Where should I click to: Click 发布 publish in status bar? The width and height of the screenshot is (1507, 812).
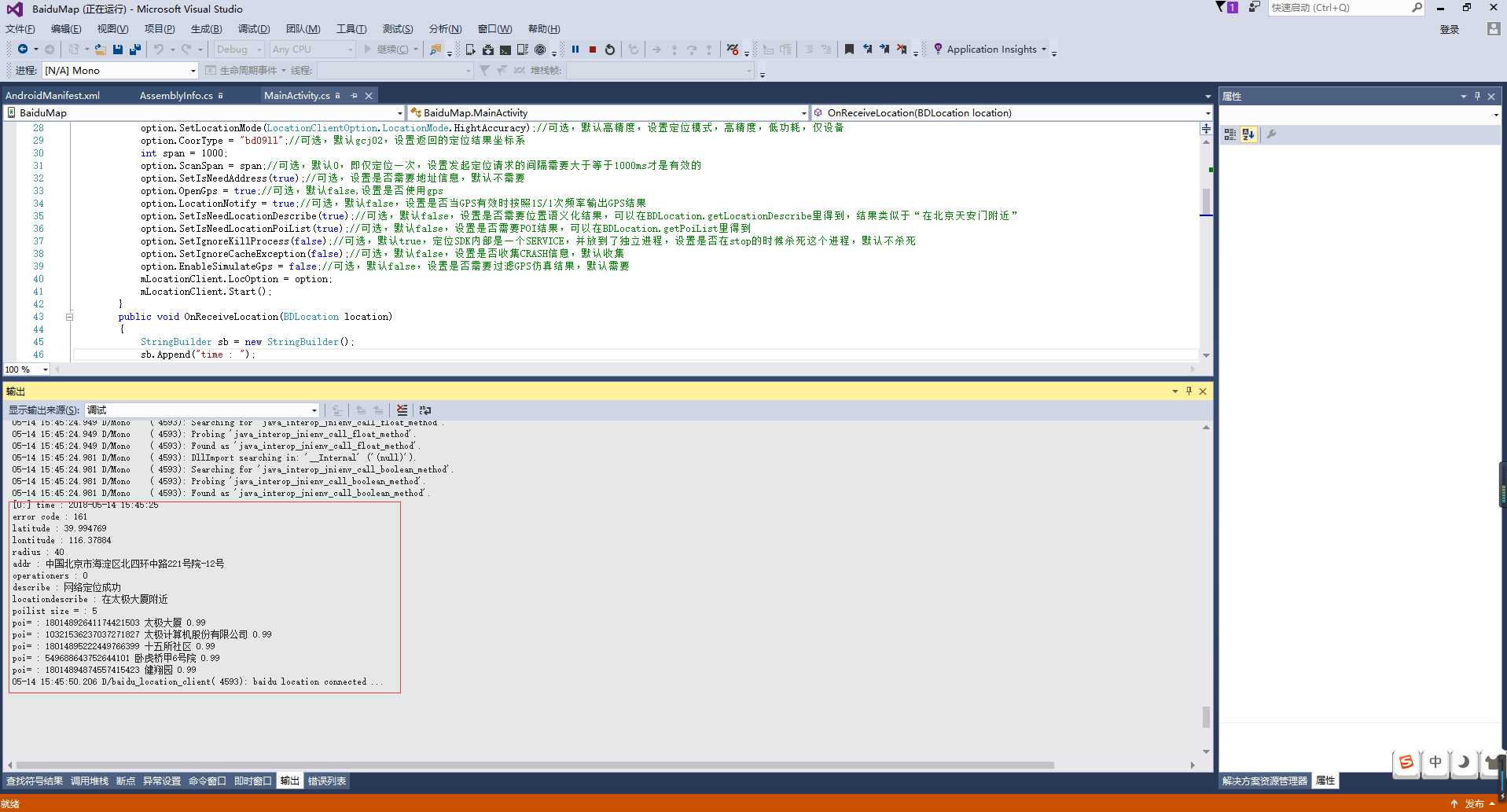(1474, 803)
